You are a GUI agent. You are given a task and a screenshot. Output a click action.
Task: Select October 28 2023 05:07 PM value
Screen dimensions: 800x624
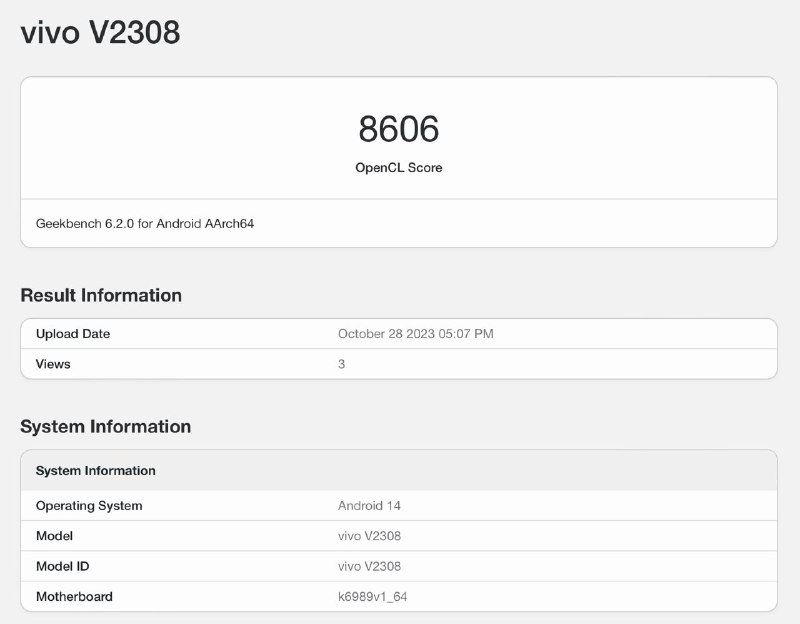415,334
